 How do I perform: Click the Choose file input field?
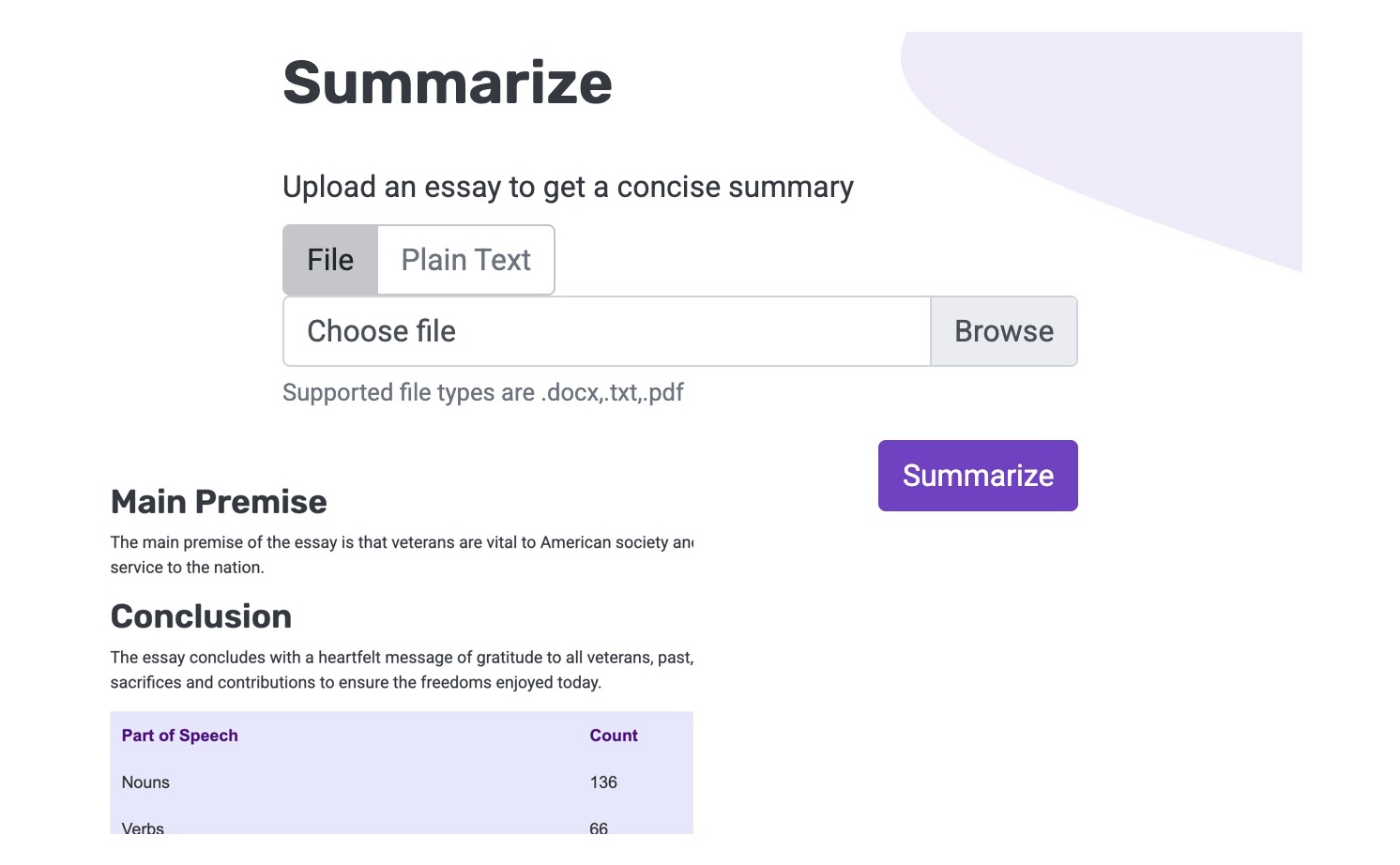pos(606,331)
